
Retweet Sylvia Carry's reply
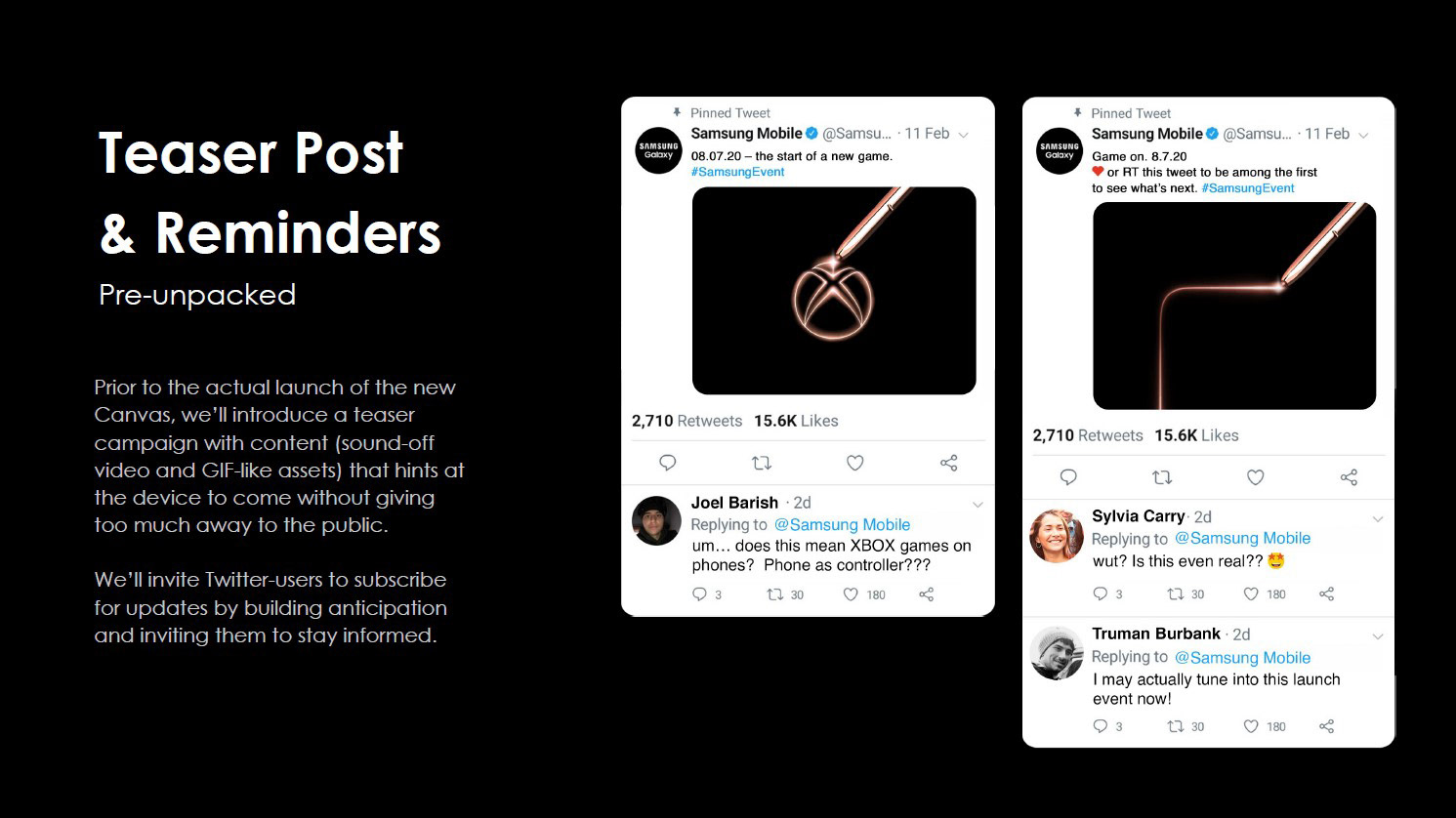point(1176,593)
